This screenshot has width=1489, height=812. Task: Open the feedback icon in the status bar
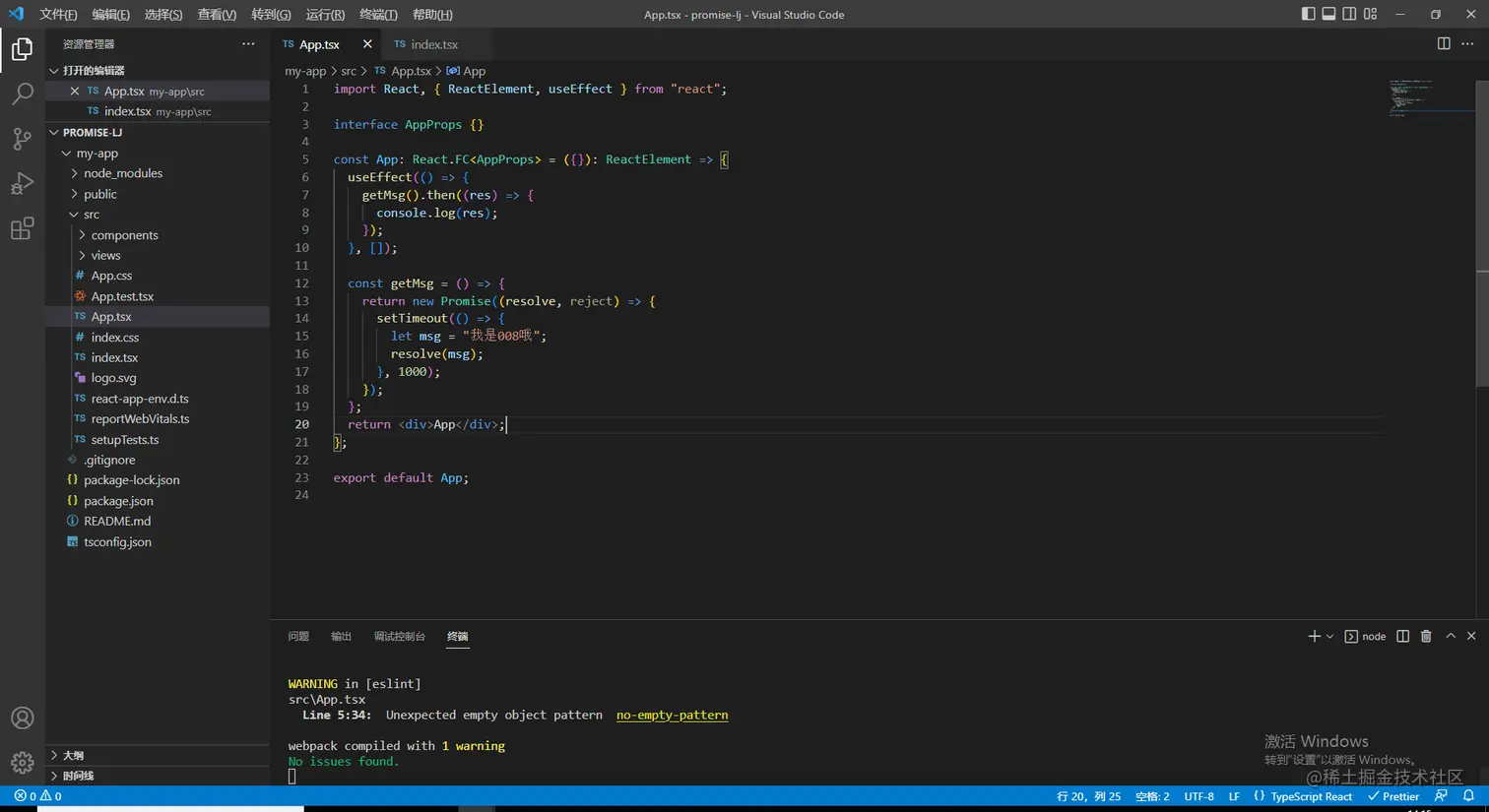point(1442,796)
